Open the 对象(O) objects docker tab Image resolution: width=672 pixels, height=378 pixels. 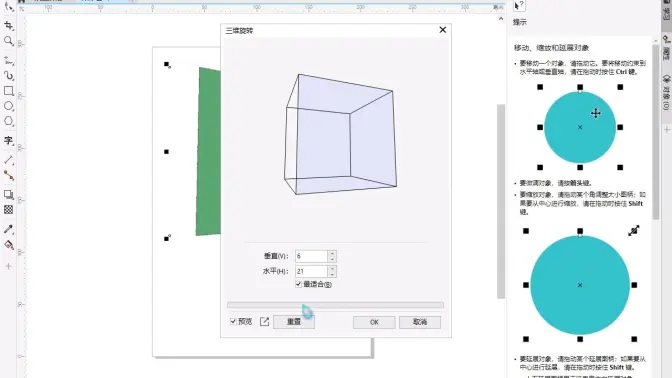click(x=666, y=93)
